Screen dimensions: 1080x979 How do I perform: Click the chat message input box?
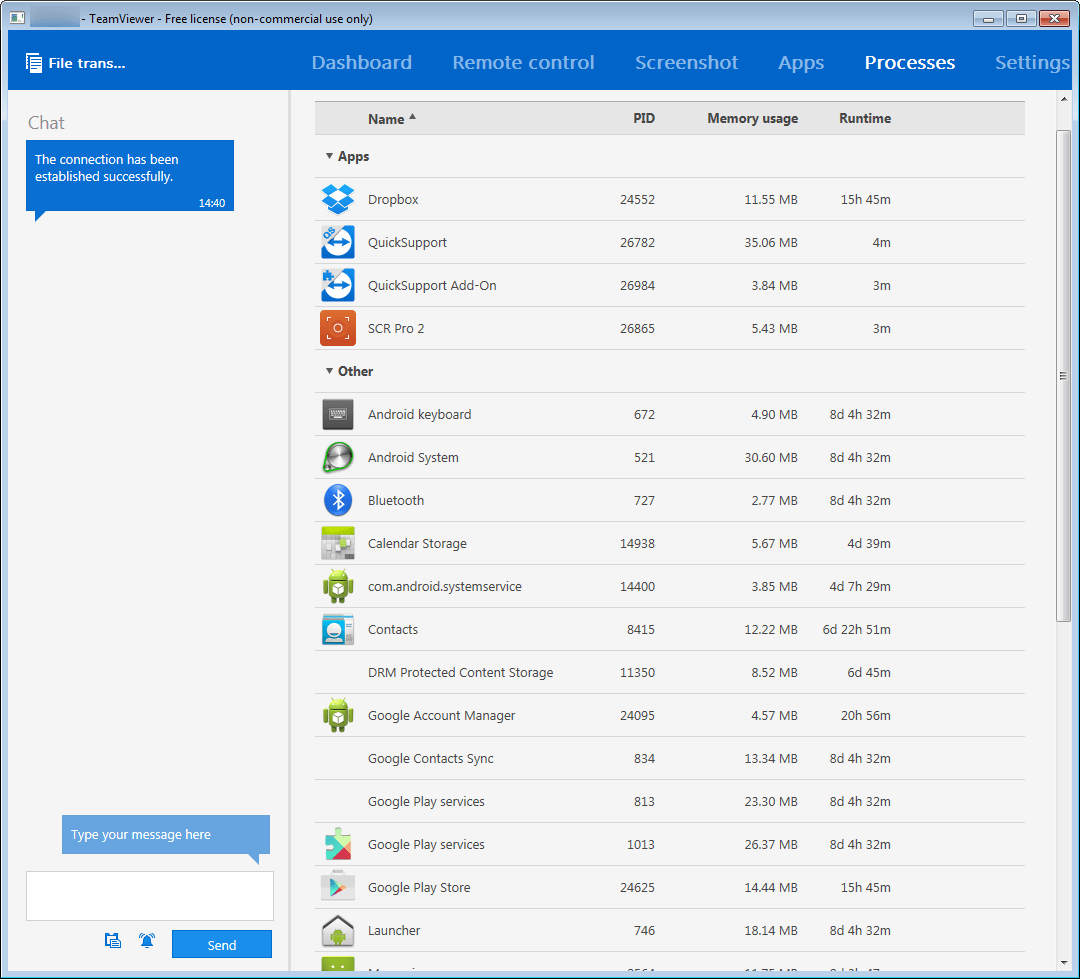click(149, 896)
